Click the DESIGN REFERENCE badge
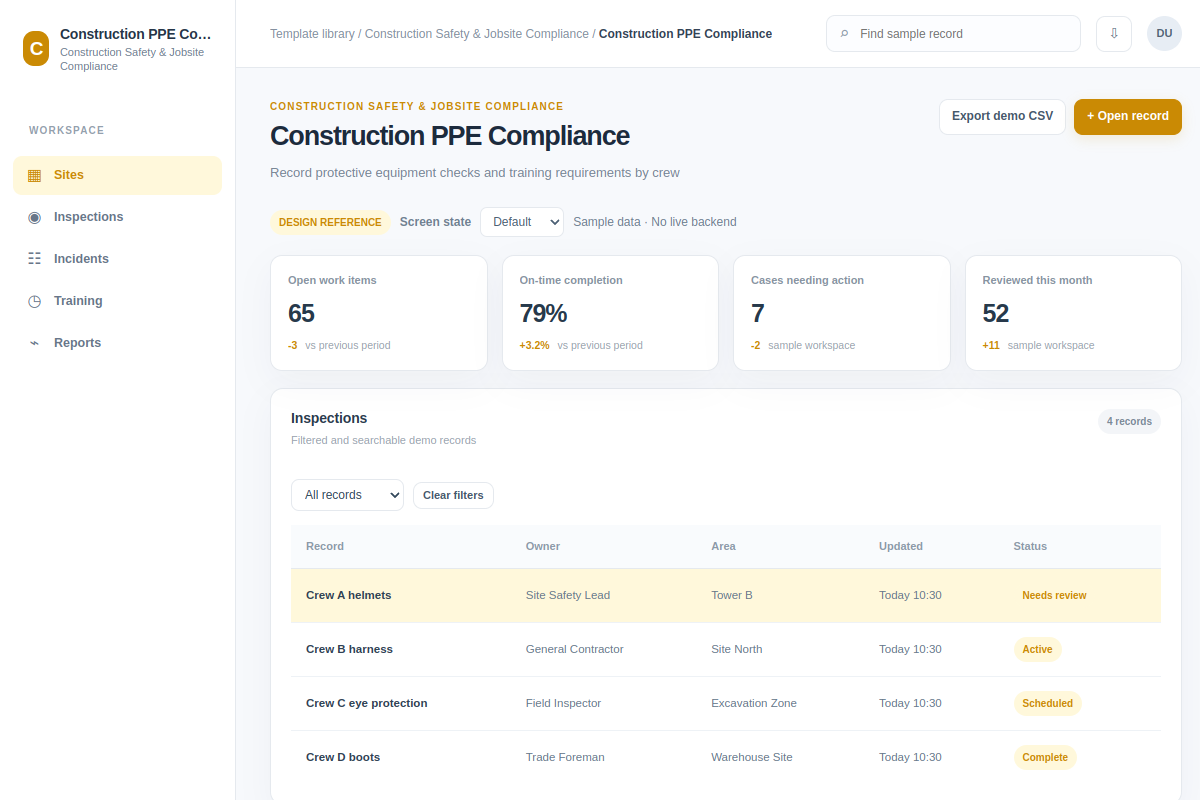Viewport: 1200px width, 800px height. [x=330, y=222]
